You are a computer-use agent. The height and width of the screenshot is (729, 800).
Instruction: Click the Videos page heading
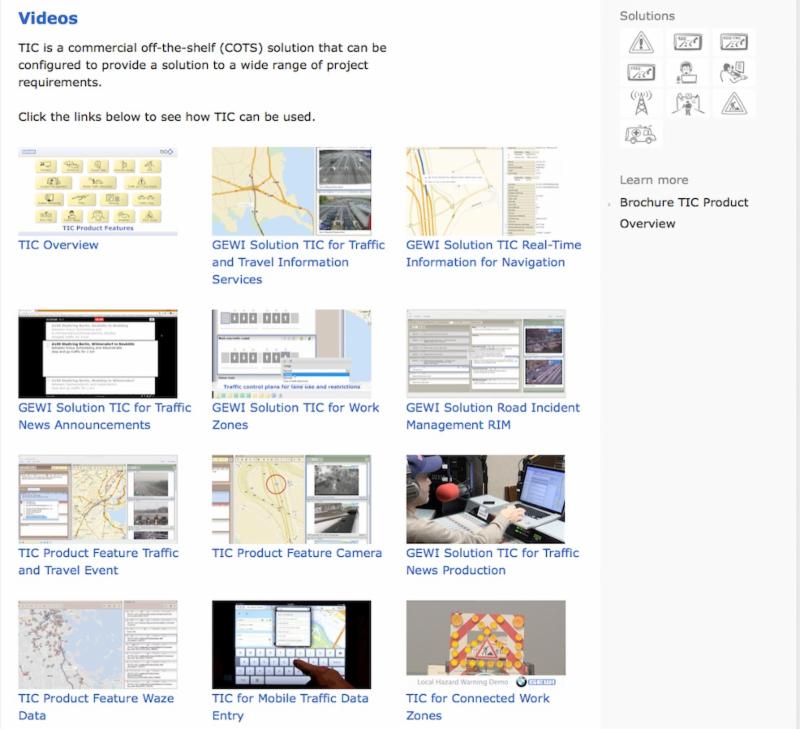click(48, 18)
